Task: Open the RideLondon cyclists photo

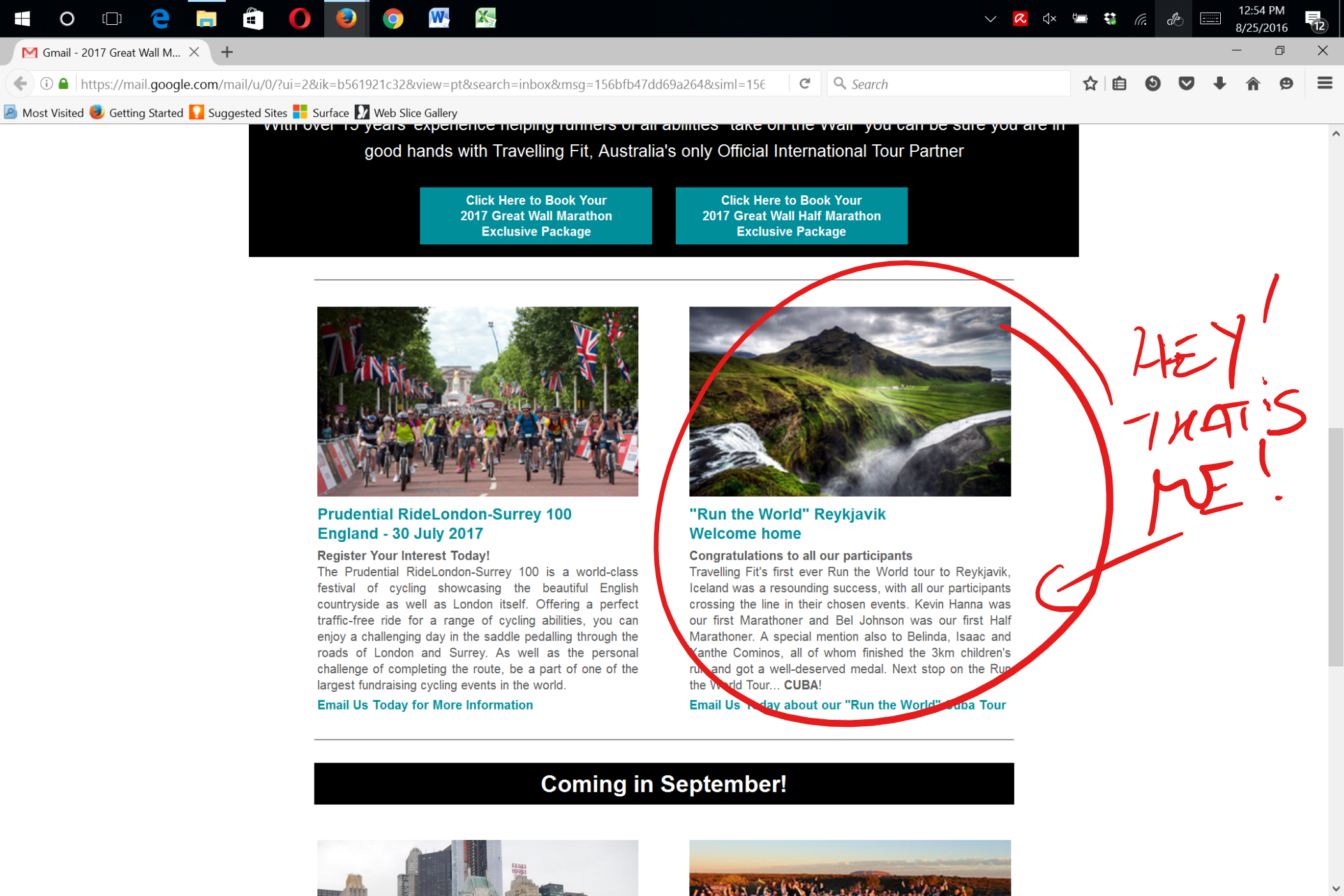Action: click(x=477, y=401)
